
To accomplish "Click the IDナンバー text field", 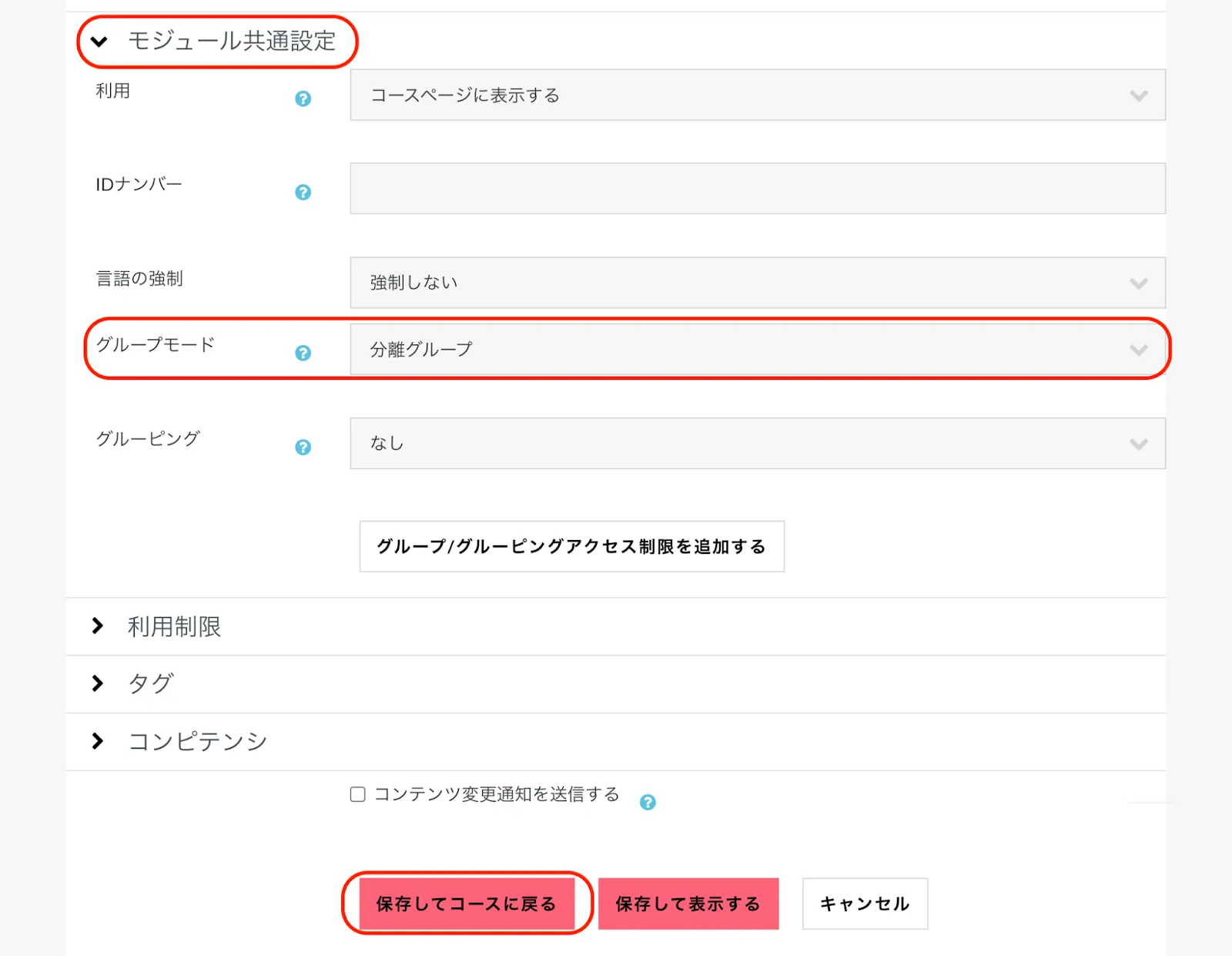I will coord(757,189).
